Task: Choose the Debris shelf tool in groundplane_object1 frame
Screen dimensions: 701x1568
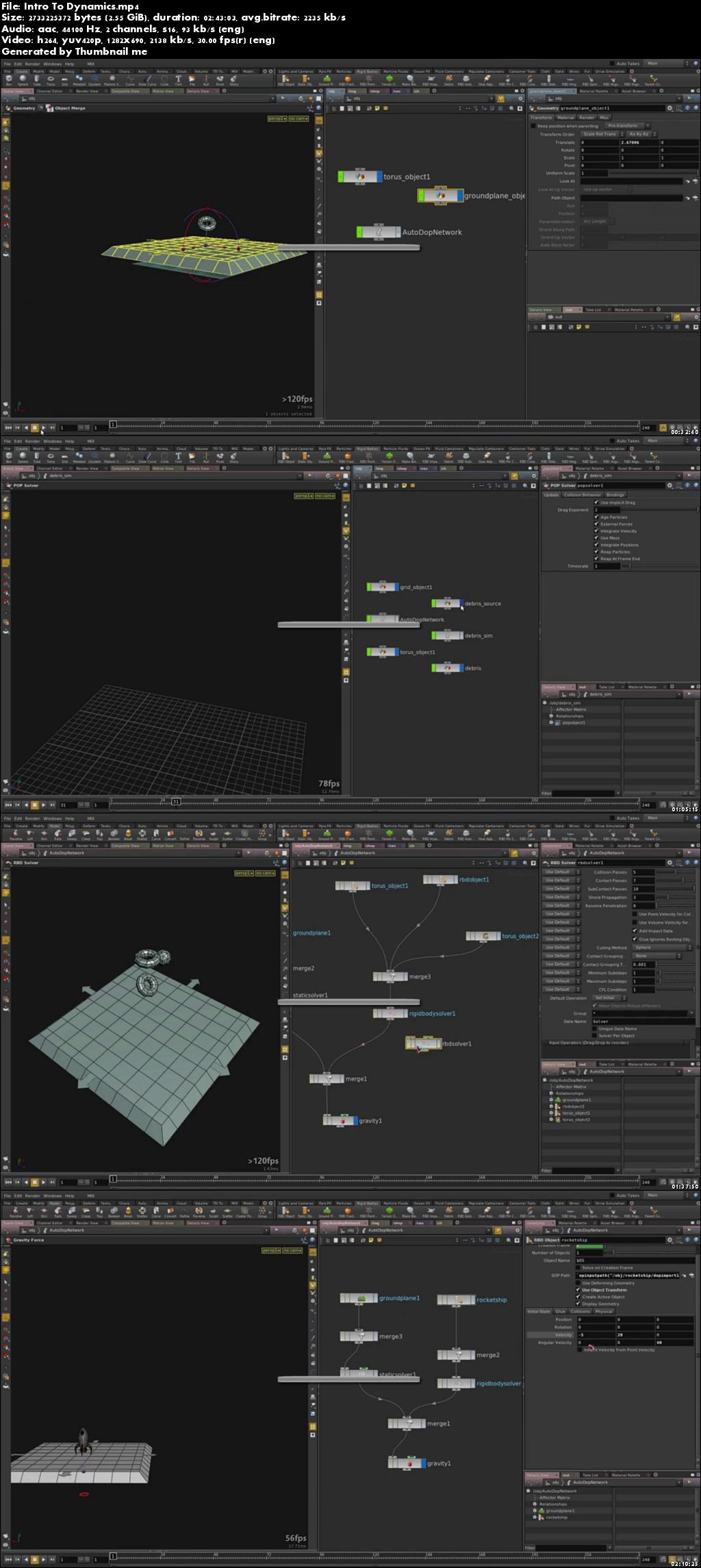Action: click(448, 80)
